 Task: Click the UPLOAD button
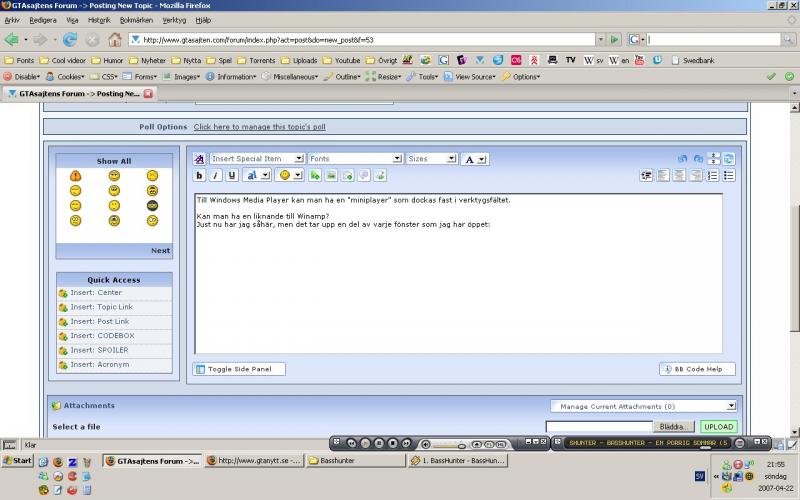click(718, 427)
